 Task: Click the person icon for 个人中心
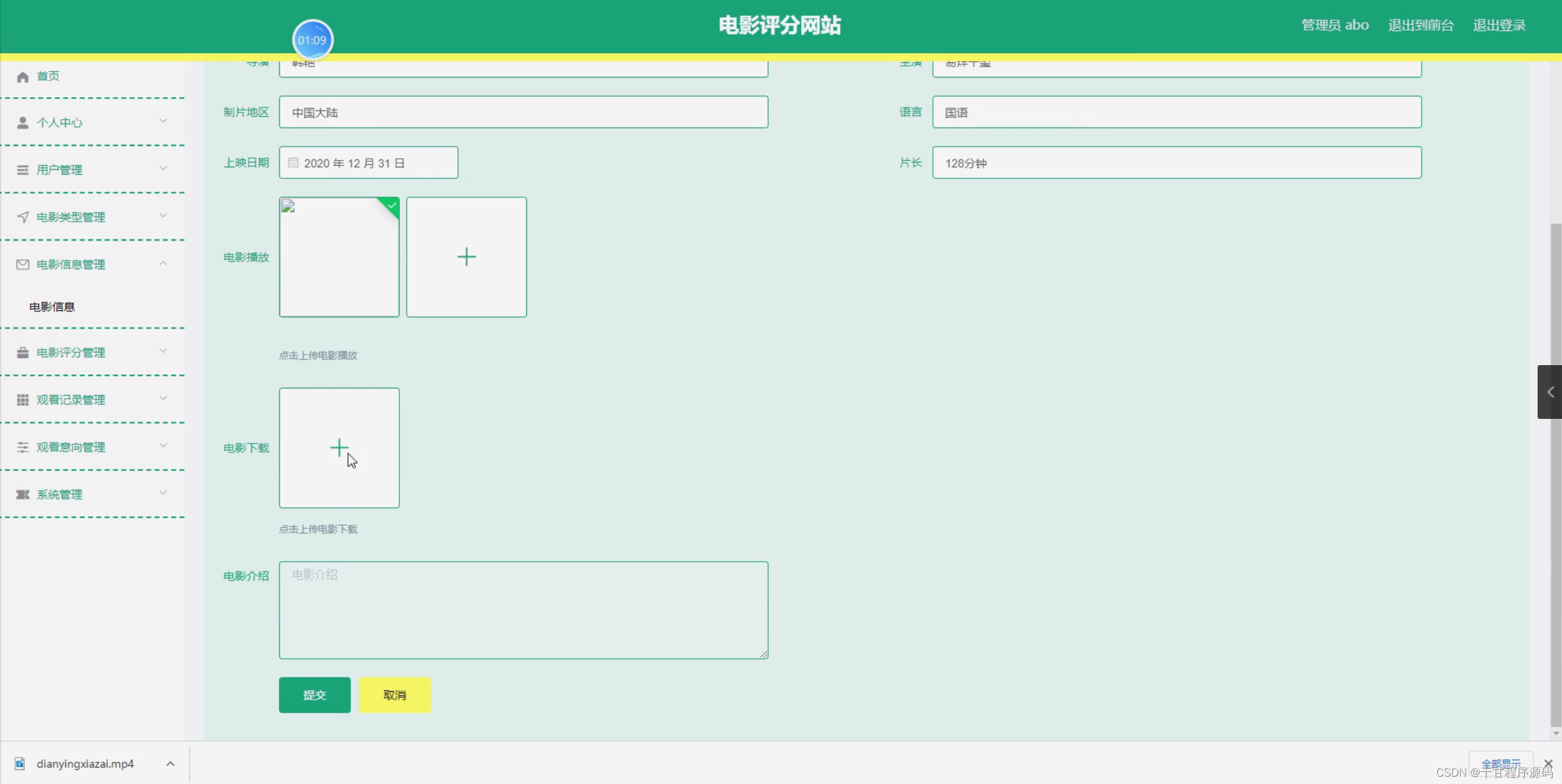pyautogui.click(x=23, y=123)
